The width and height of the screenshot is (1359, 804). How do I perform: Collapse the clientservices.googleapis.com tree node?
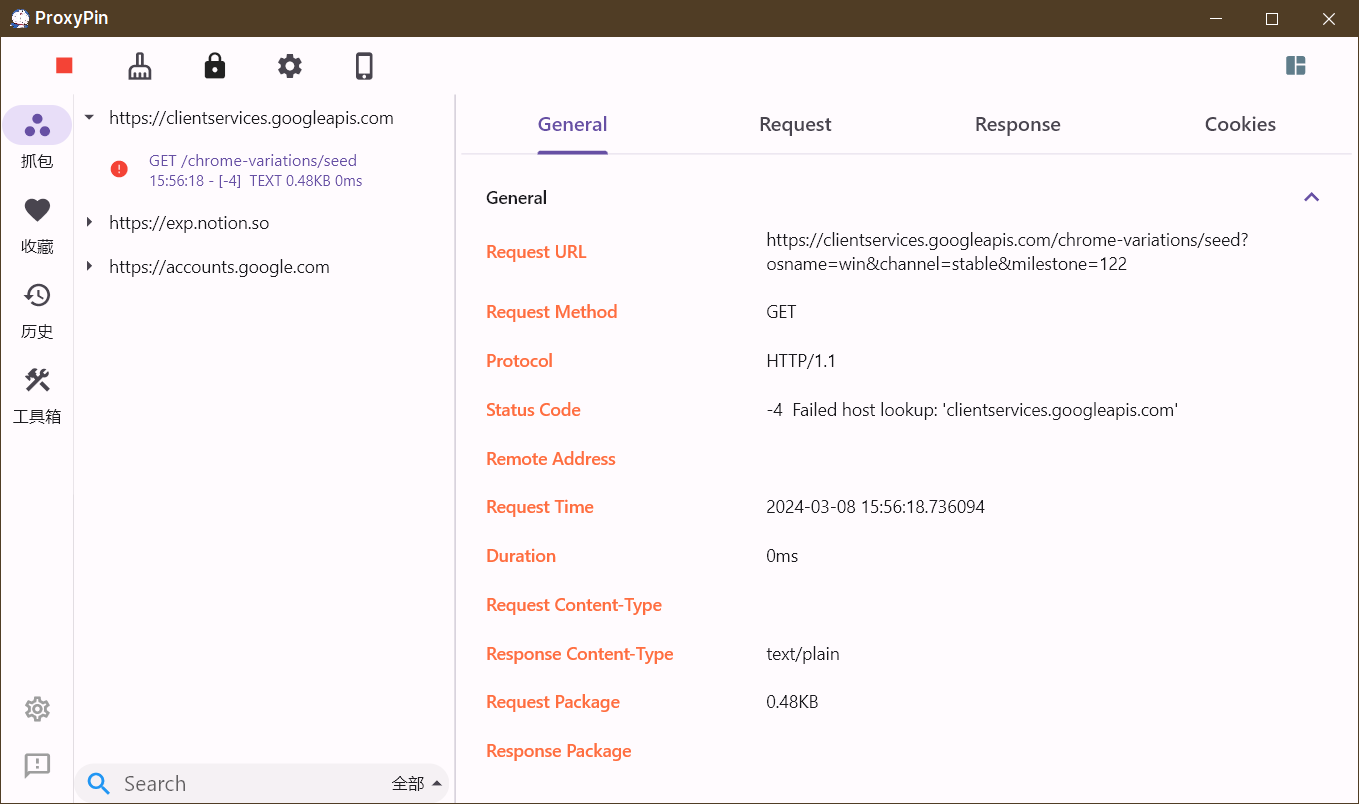pos(90,118)
